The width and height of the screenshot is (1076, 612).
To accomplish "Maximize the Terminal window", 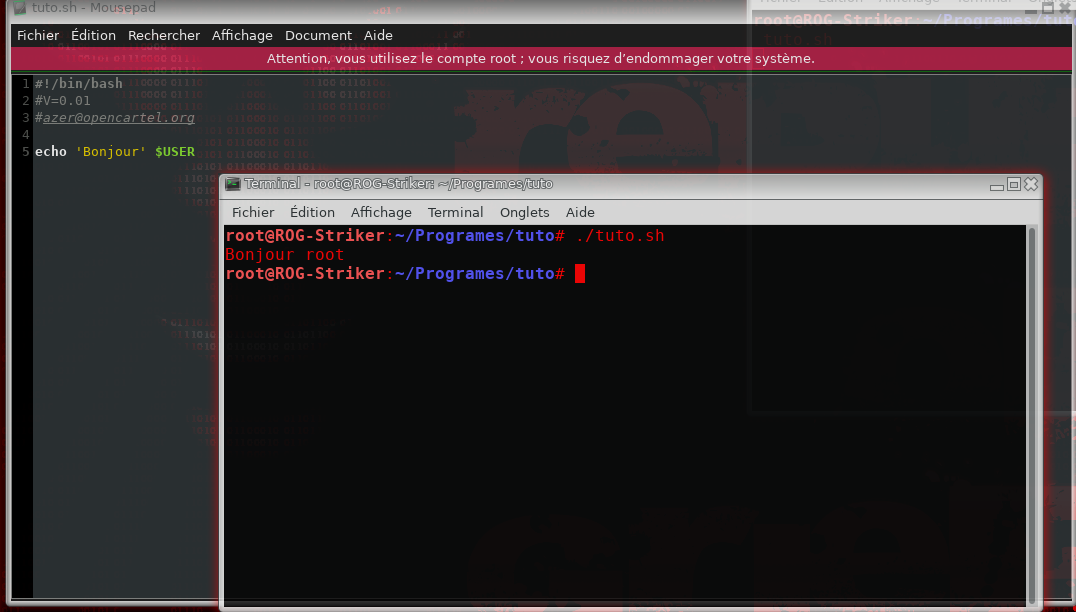I will [x=1014, y=185].
